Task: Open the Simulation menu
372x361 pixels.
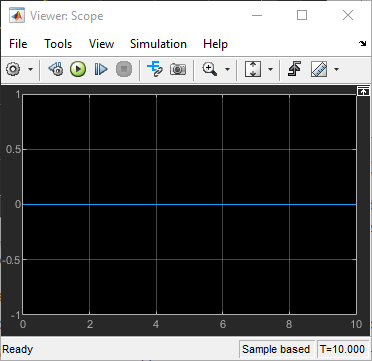Action: coord(158,44)
